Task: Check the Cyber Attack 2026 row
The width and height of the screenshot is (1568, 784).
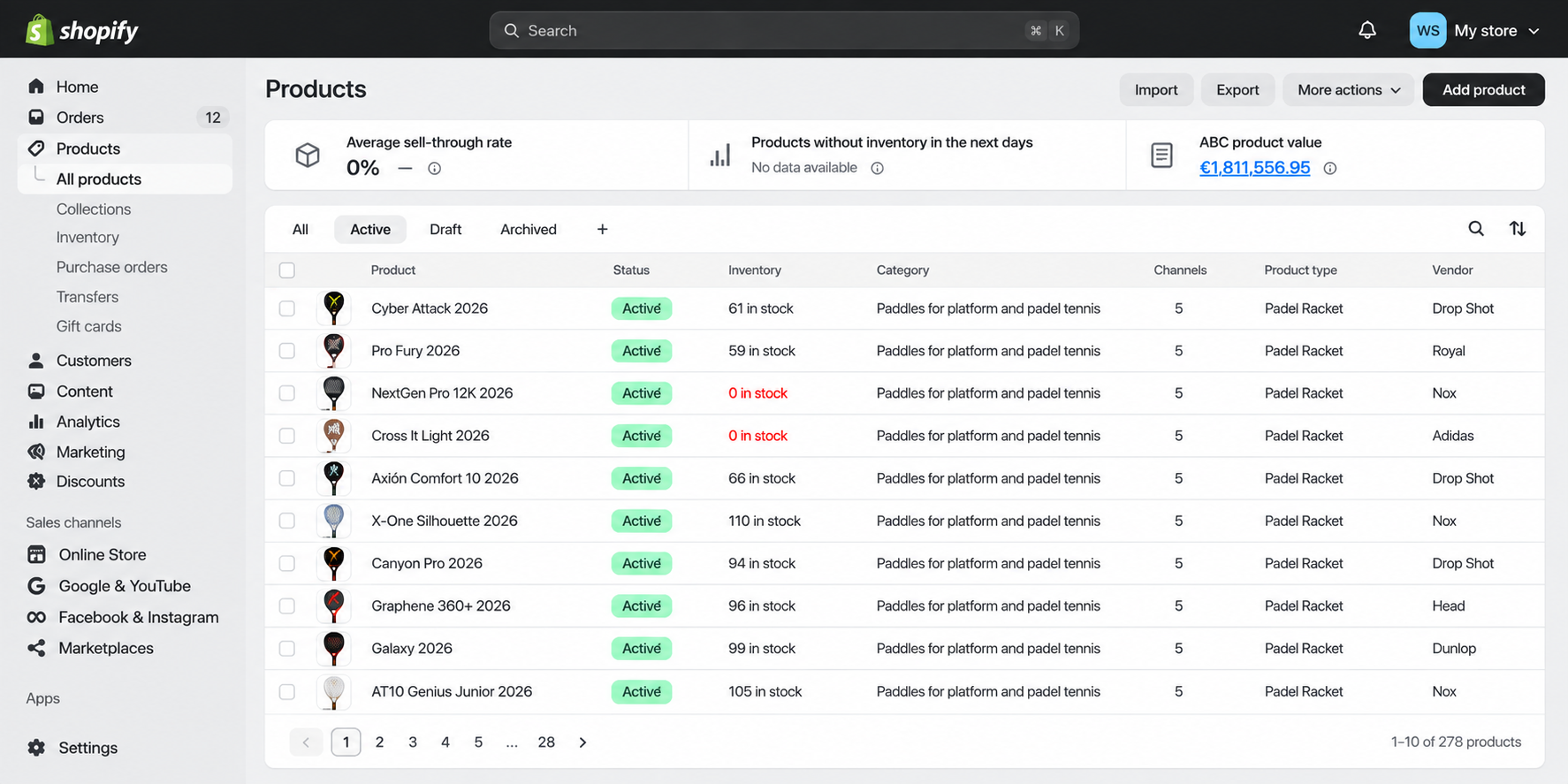Action: point(287,308)
